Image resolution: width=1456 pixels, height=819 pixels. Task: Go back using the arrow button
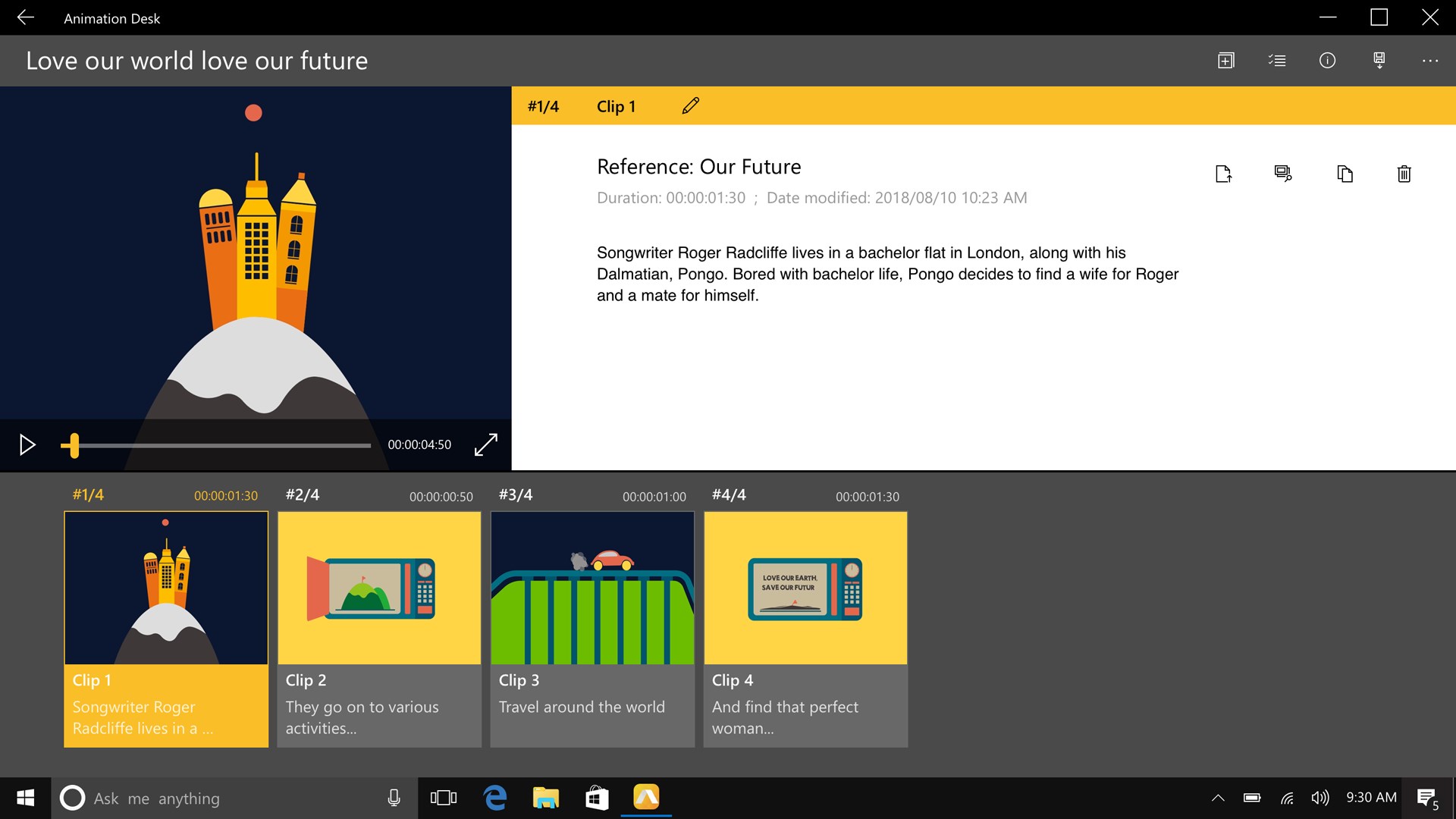[x=26, y=17]
